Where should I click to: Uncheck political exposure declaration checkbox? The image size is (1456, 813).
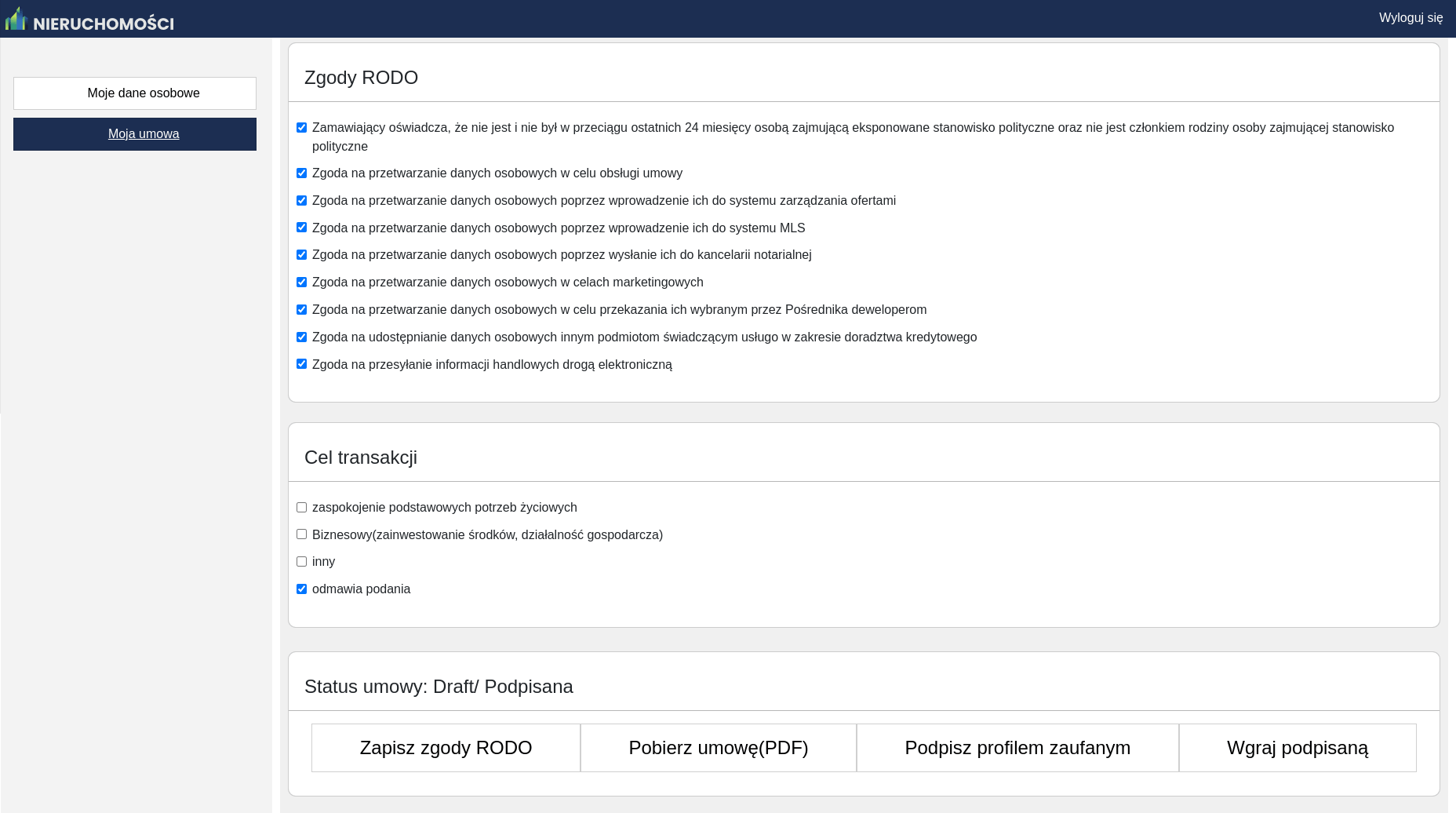(x=301, y=127)
